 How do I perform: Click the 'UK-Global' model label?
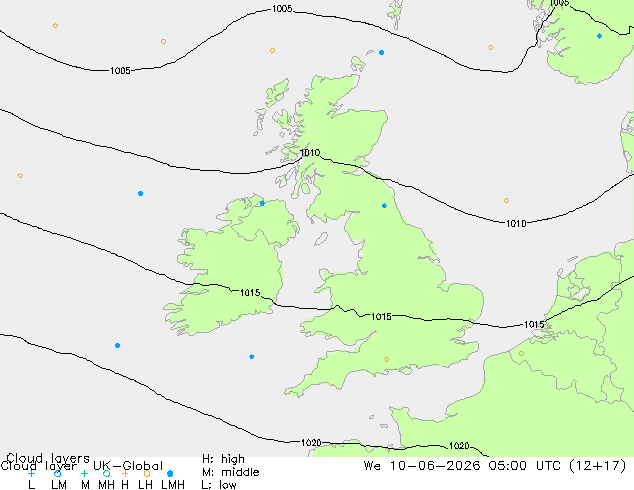tap(128, 466)
